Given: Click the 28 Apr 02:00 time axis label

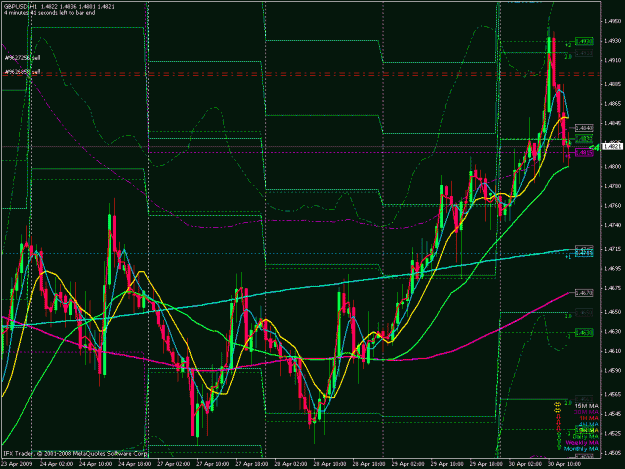Looking at the screenshot, I should point(291,464).
